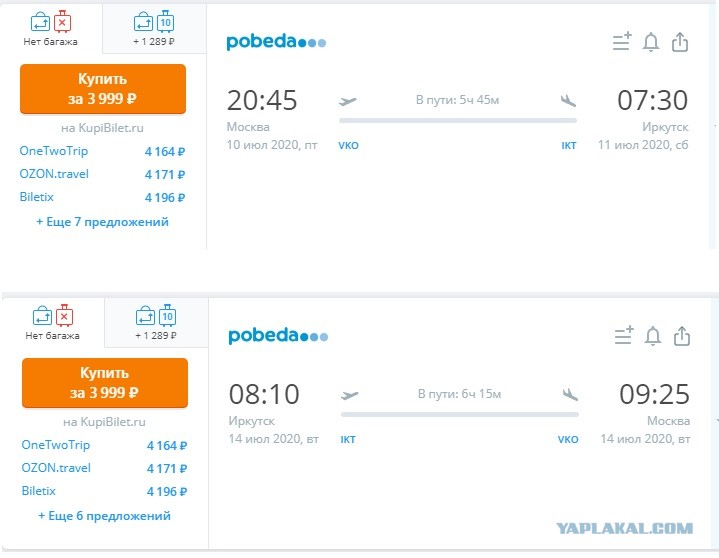The height and width of the screenshot is (558, 719).
Task: Select '+ 1 289 ₽' baggage tab on top ticket
Action: pyautogui.click(x=154, y=28)
